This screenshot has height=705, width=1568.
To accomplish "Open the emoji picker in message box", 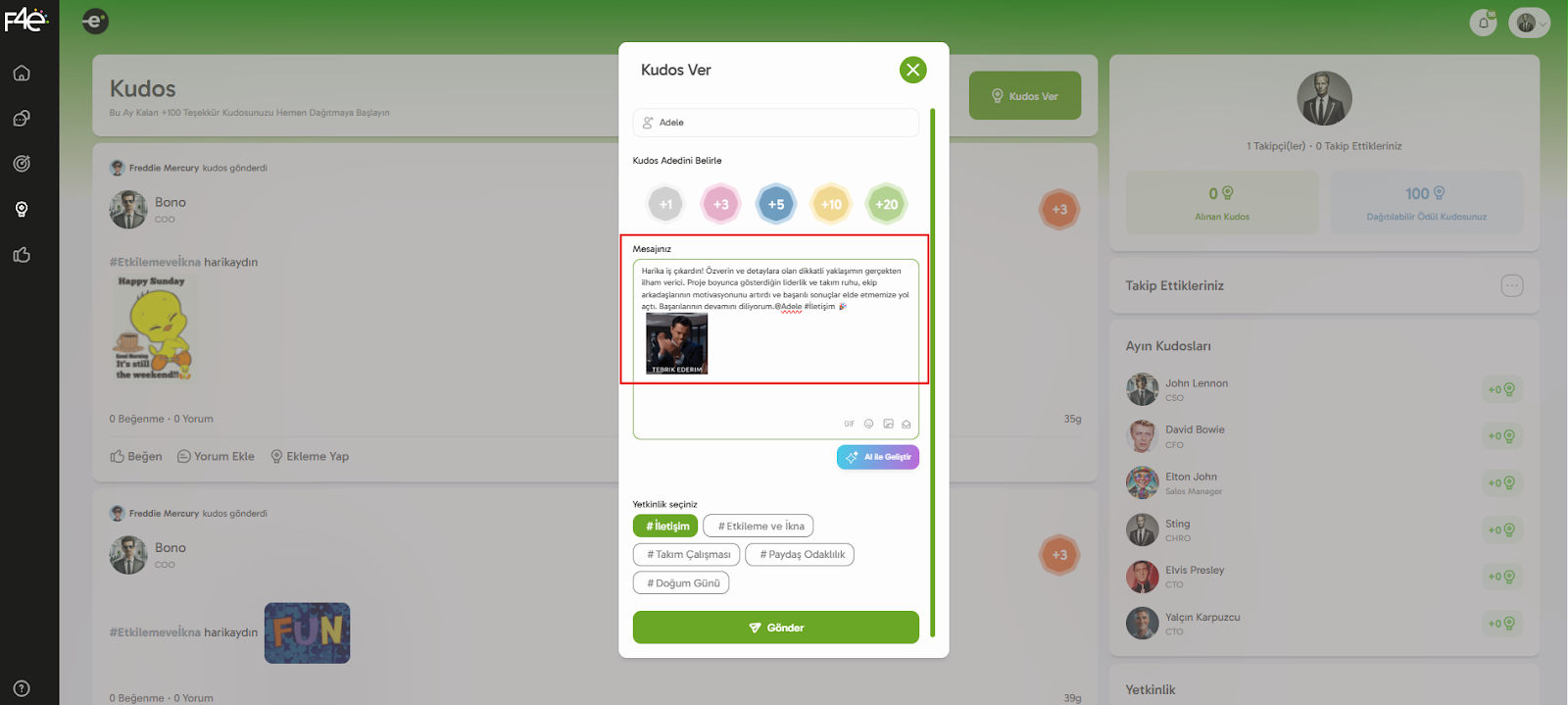I will 868,424.
